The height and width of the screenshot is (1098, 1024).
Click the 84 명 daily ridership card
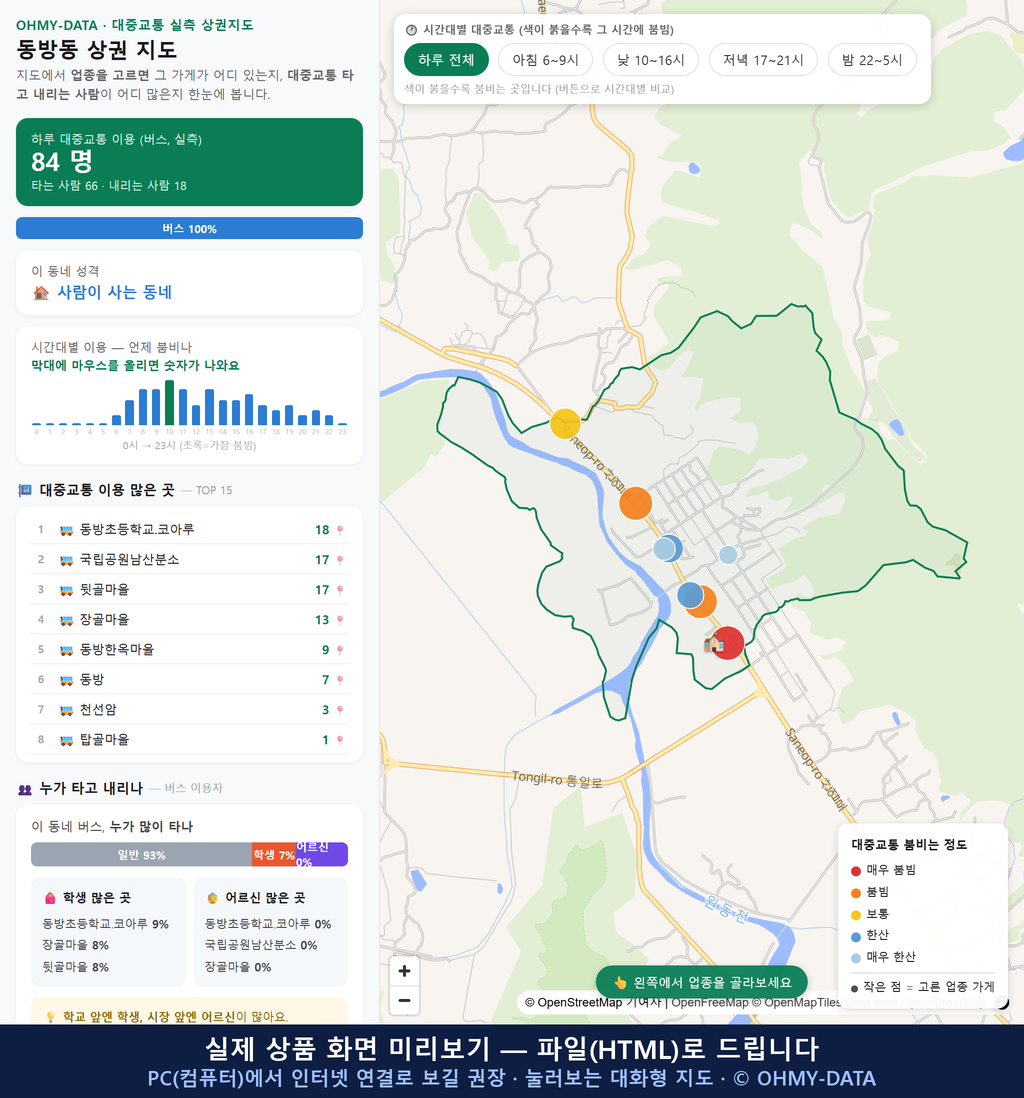[x=189, y=162]
